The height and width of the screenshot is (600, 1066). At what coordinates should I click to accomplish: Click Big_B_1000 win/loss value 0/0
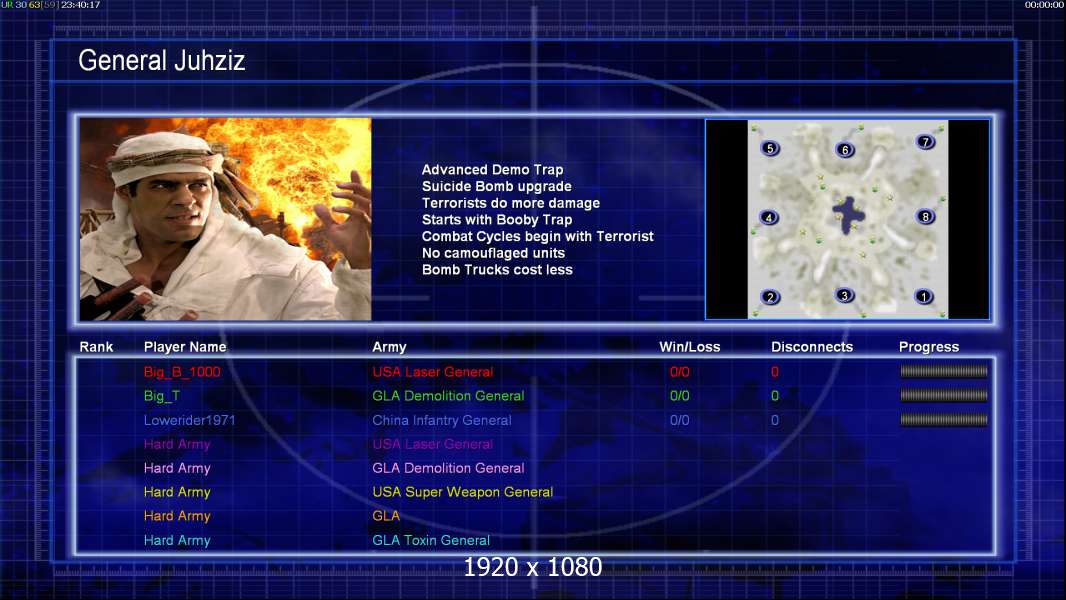point(679,372)
